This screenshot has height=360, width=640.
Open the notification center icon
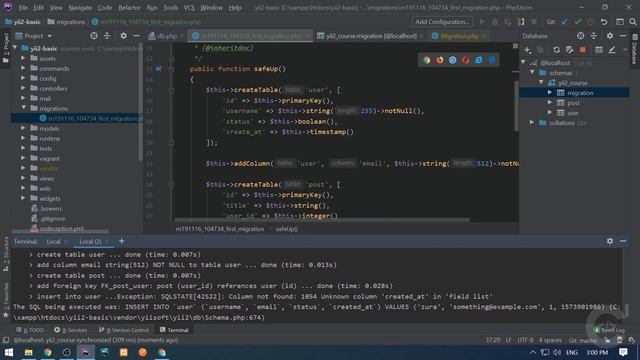(x=623, y=352)
